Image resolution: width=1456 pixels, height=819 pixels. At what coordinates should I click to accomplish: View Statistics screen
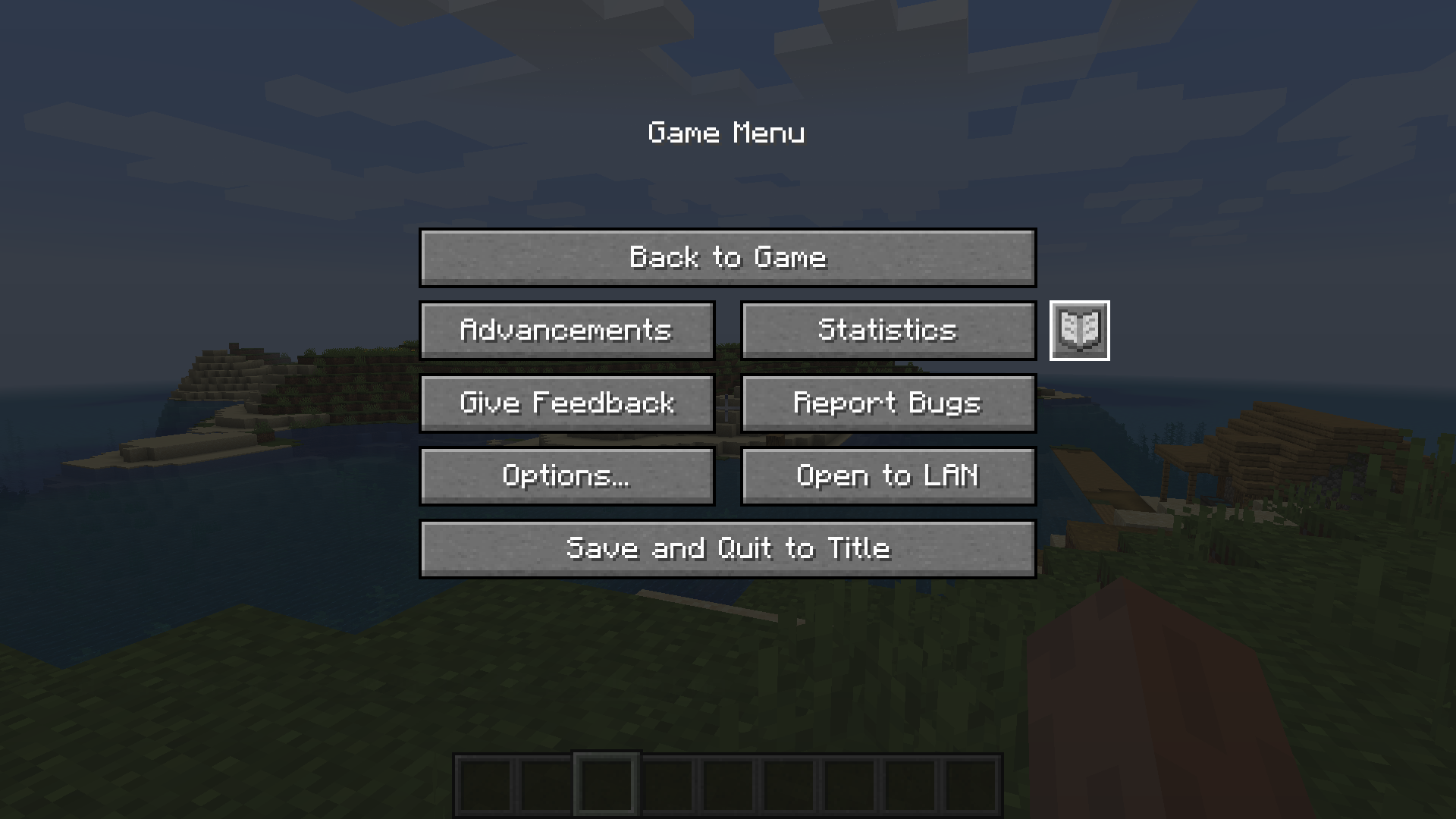[887, 330]
